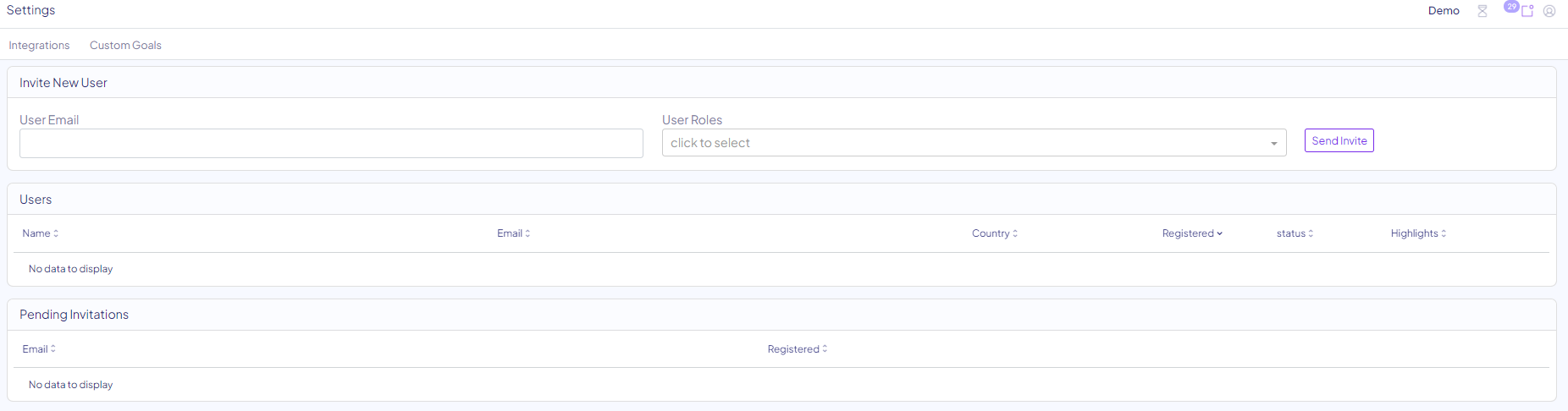
Task: Sort Pending Invitations by Email
Action: pos(39,349)
